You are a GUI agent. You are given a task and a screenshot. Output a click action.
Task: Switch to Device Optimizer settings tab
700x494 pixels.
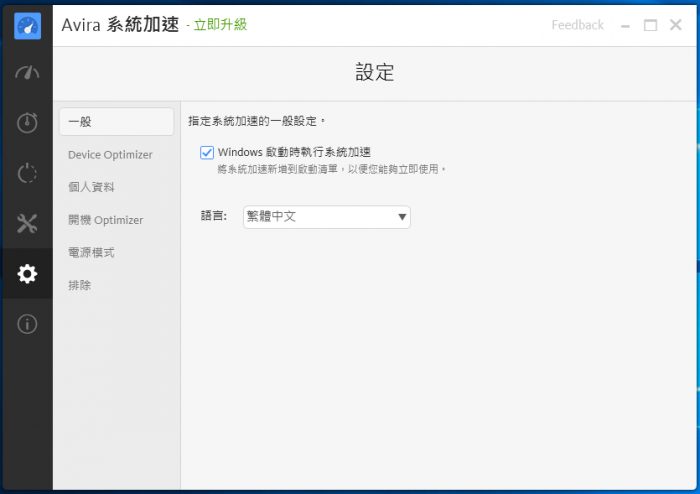(x=110, y=155)
